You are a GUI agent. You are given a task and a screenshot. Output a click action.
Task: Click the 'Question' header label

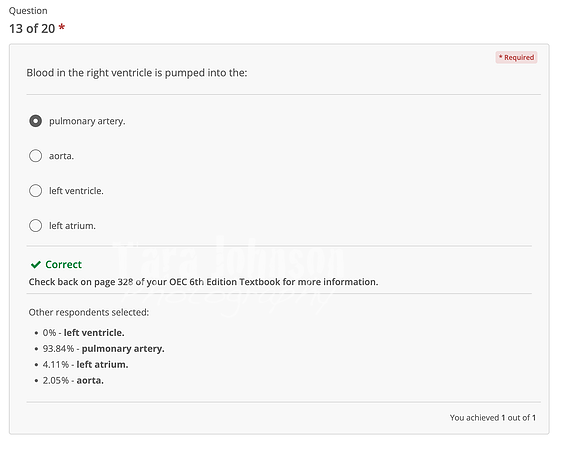click(x=28, y=11)
